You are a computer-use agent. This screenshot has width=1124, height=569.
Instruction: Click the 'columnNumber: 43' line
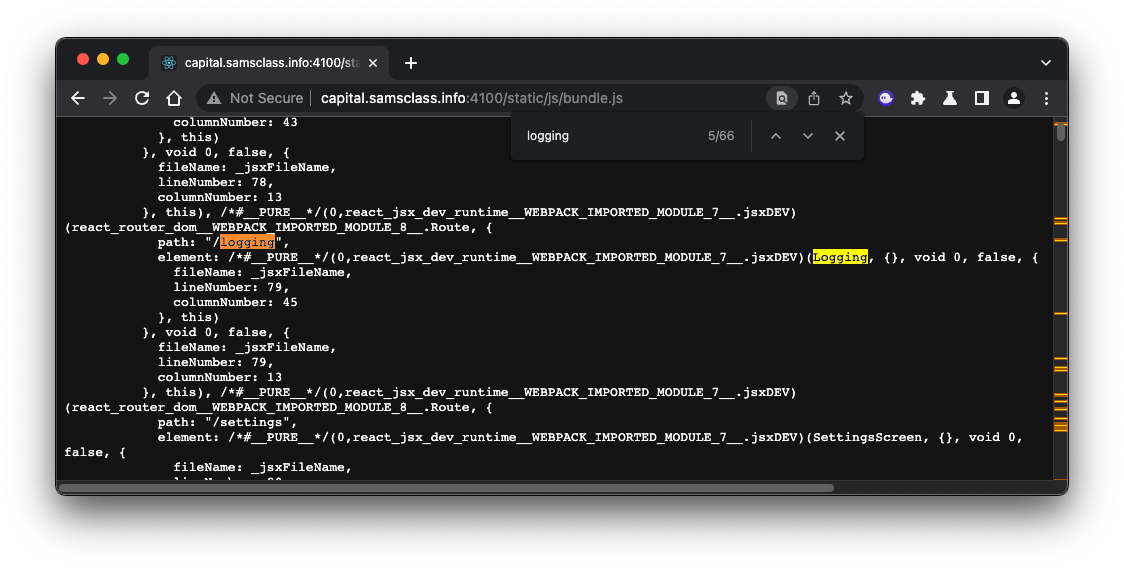tap(235, 123)
